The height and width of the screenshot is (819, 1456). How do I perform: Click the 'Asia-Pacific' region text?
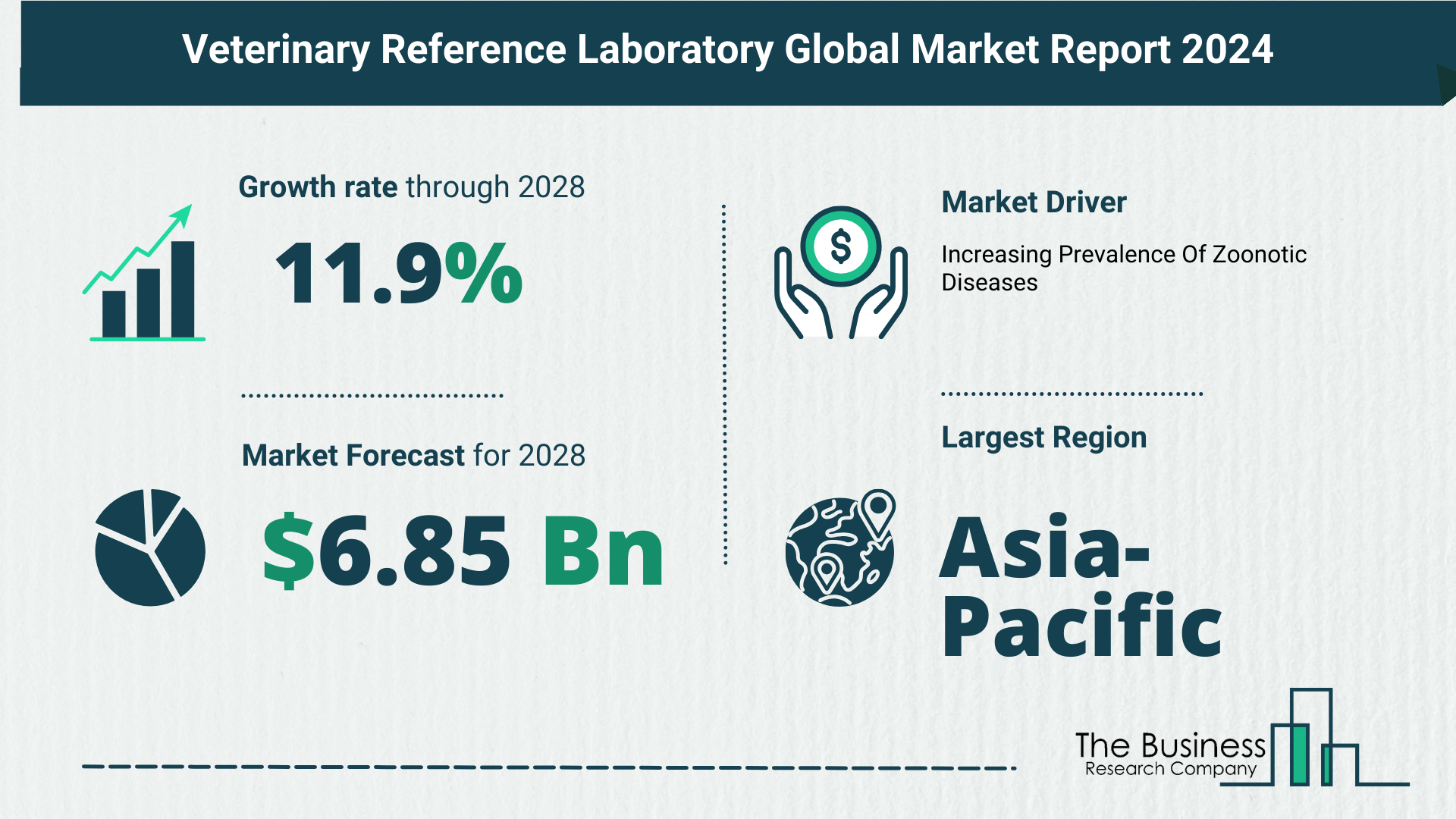tap(1081, 585)
